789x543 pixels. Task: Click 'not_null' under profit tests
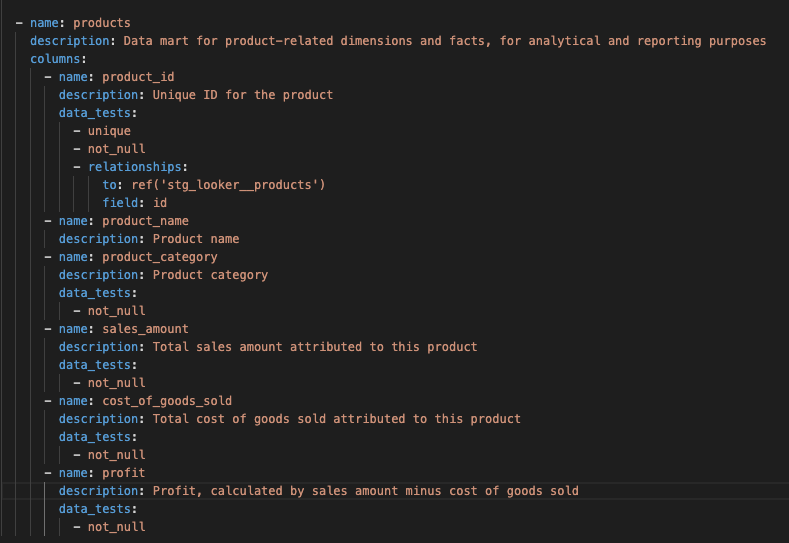[117, 527]
